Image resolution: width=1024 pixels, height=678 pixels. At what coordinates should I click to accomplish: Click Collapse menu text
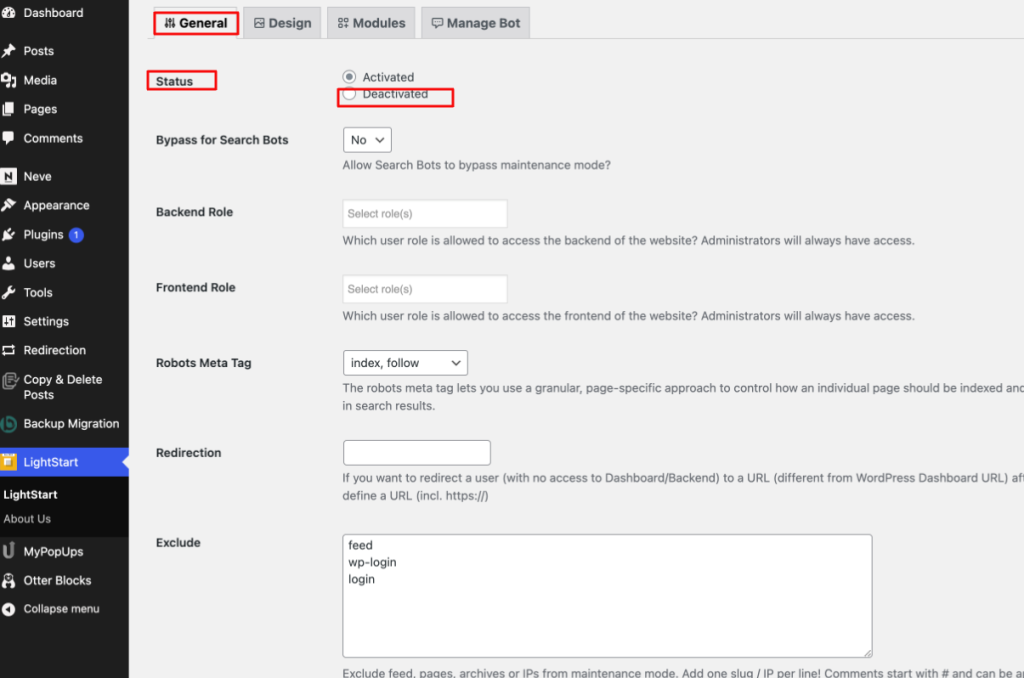[x=61, y=609]
